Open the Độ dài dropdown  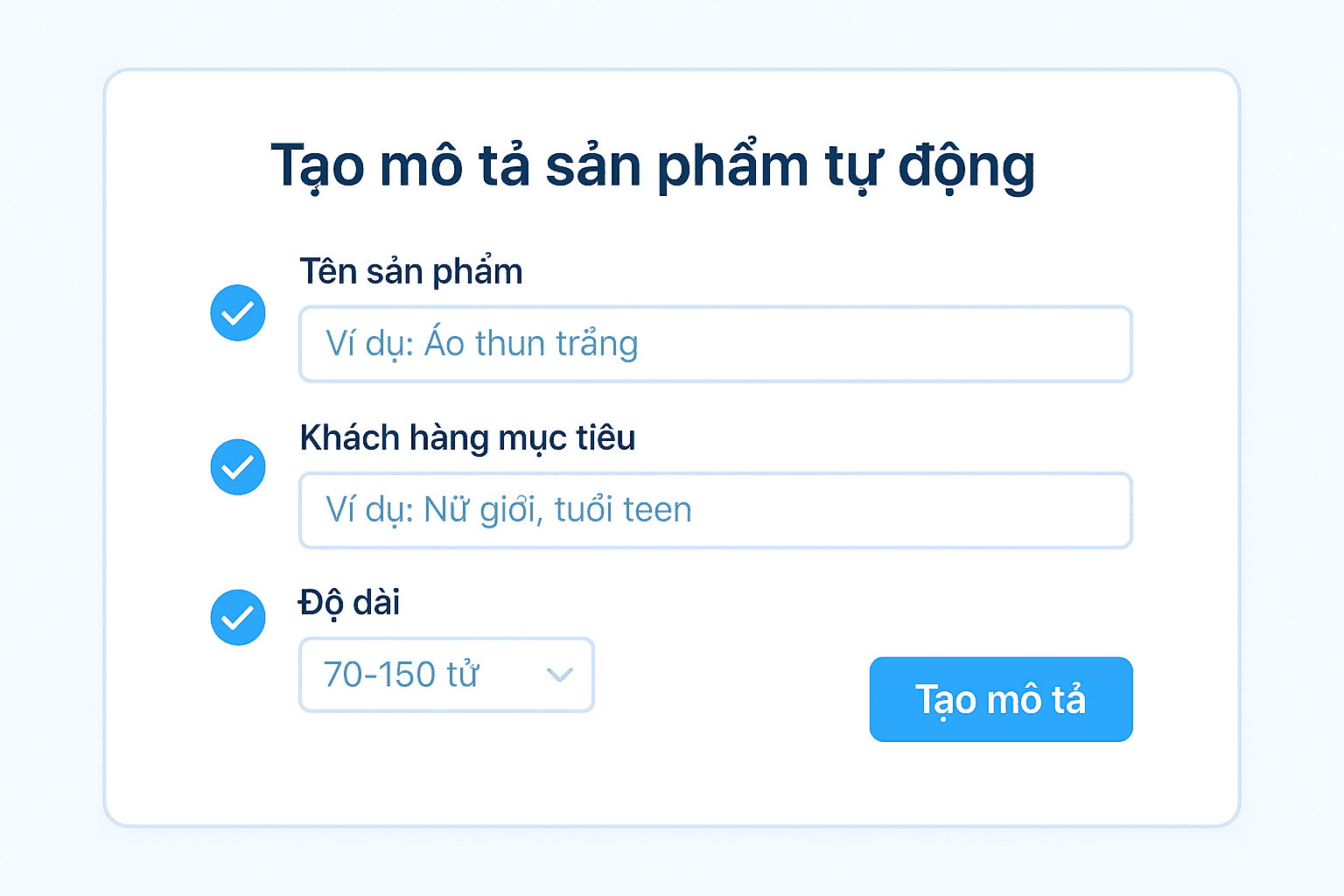tap(446, 675)
